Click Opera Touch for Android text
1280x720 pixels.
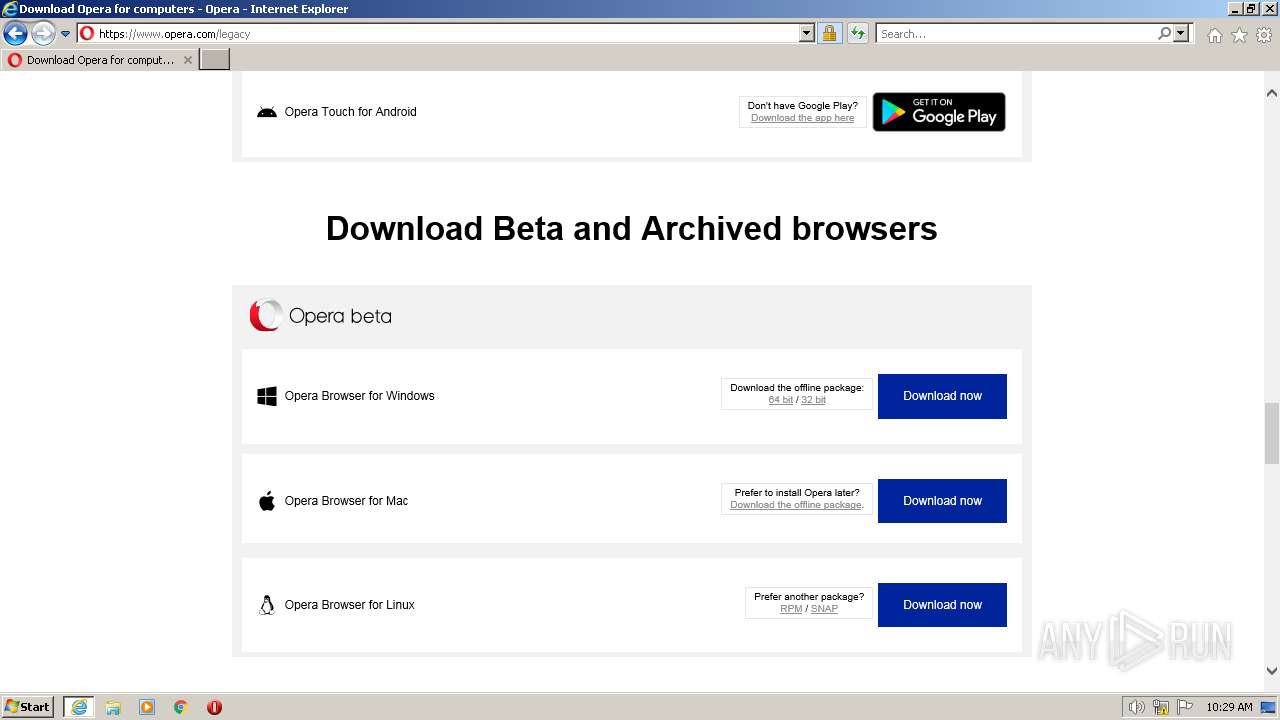pyautogui.click(x=350, y=112)
